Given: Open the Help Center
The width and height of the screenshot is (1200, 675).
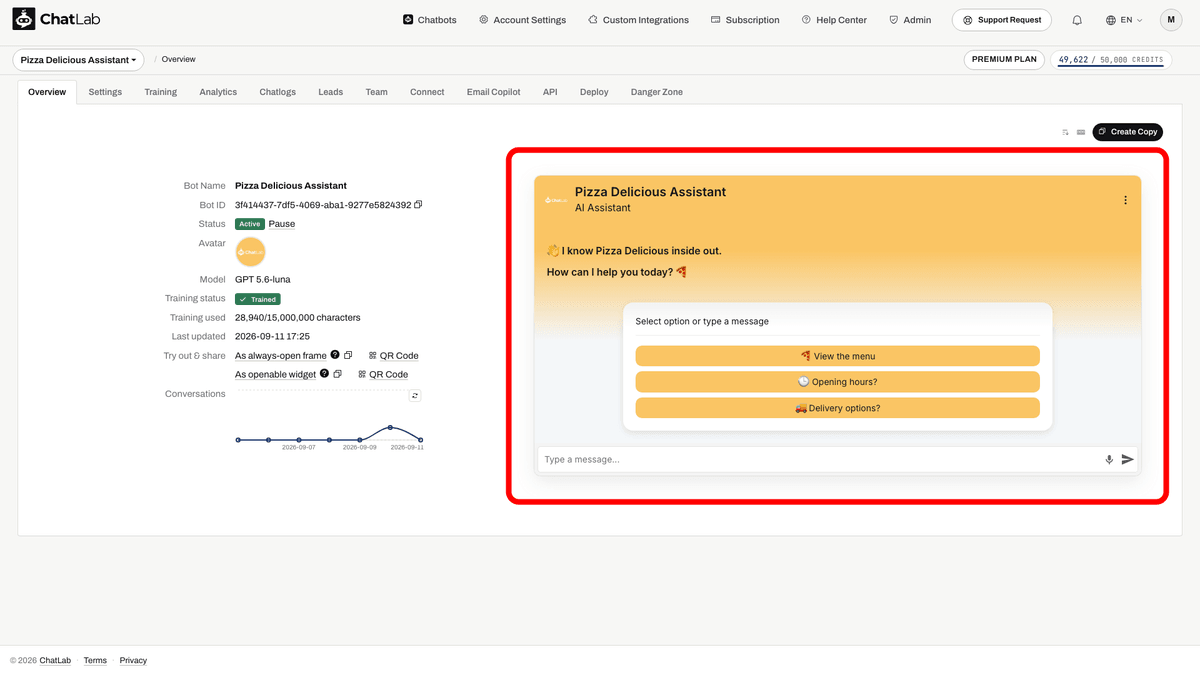Looking at the screenshot, I should pyautogui.click(x=834, y=20).
